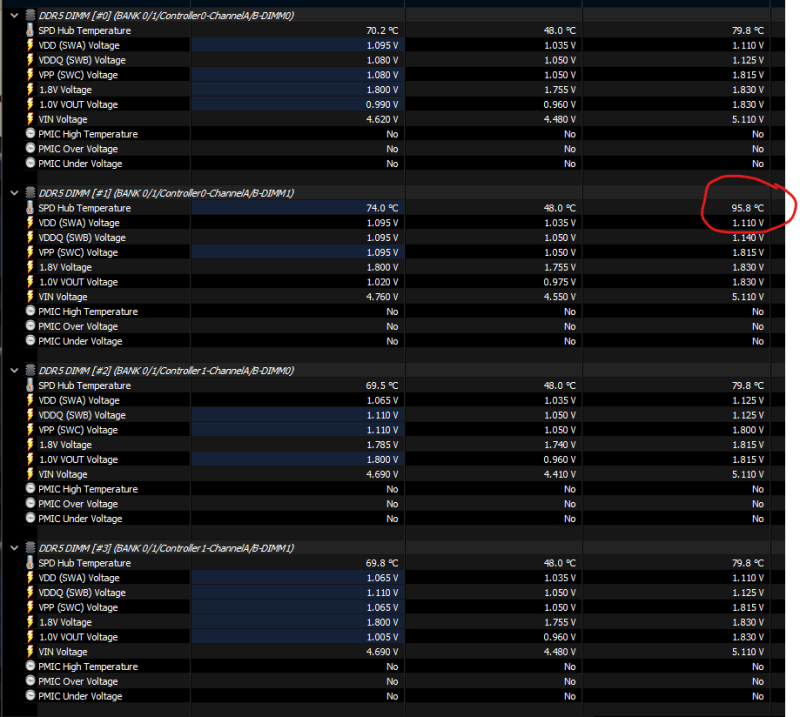Click lightning icon of DIMM [#2] 1.8V Voltage
800x717 pixels.
(30, 444)
